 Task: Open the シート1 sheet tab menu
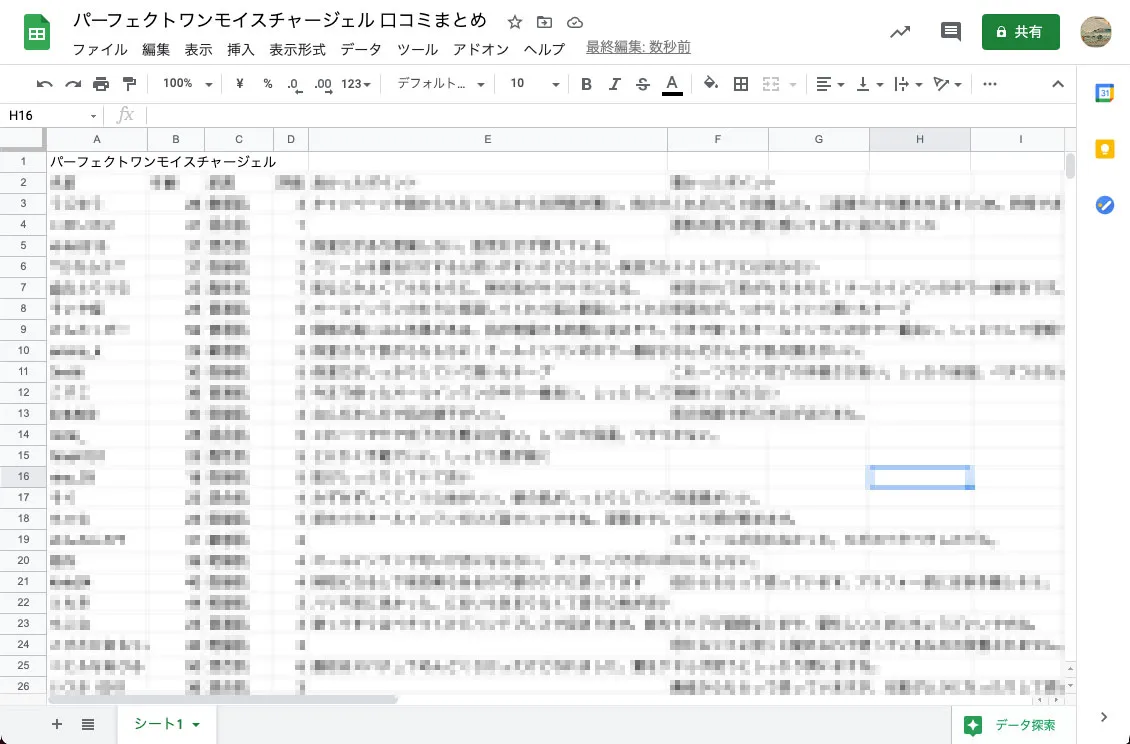tap(196, 723)
